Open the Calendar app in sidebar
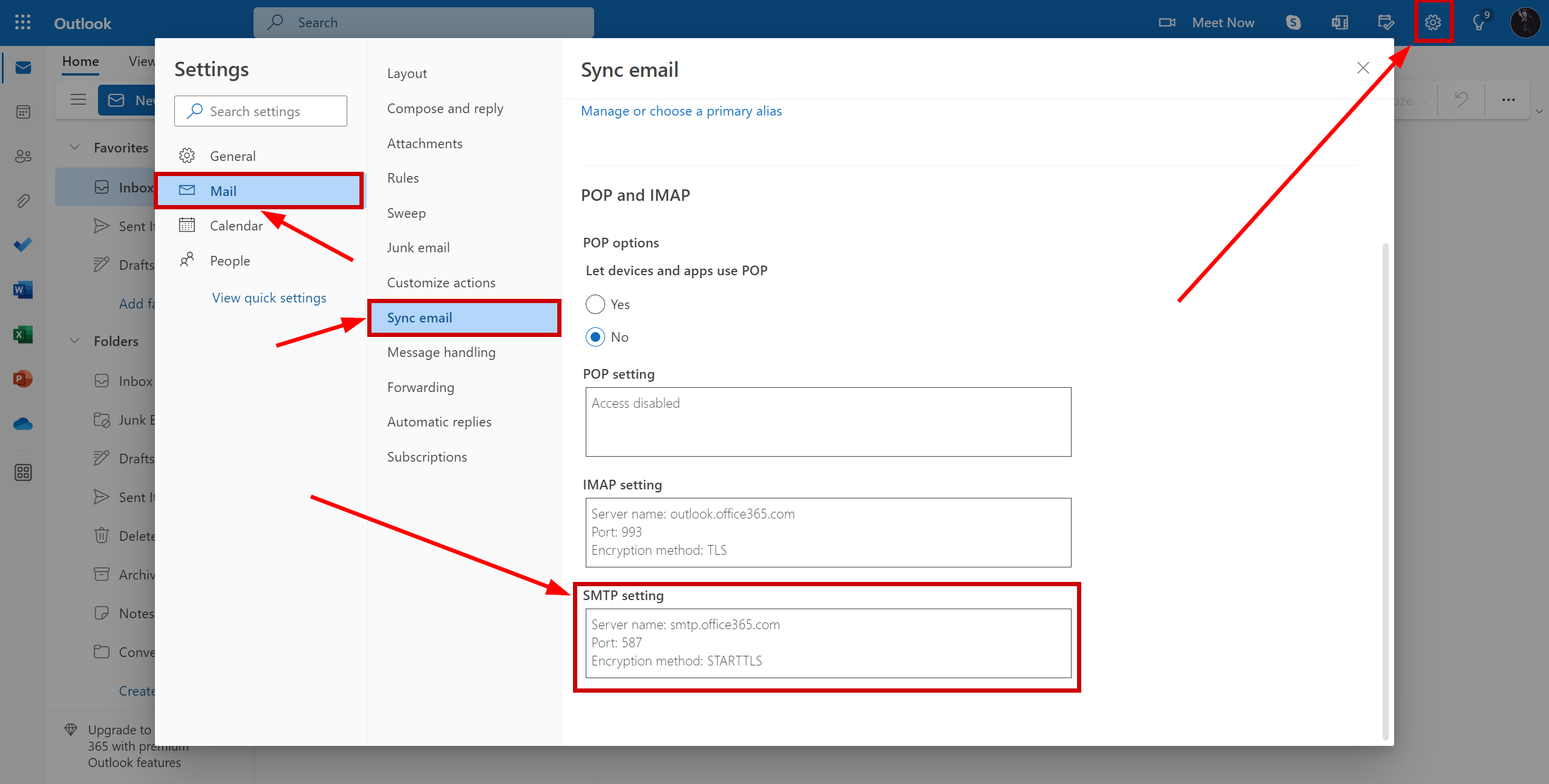Image resolution: width=1549 pixels, height=784 pixels. (23, 112)
